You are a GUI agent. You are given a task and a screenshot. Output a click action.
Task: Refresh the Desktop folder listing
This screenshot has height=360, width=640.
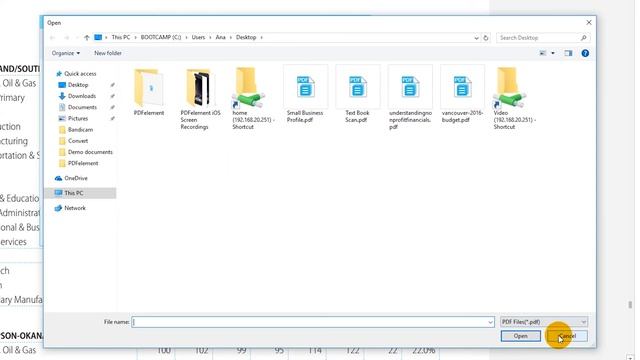(x=486, y=38)
